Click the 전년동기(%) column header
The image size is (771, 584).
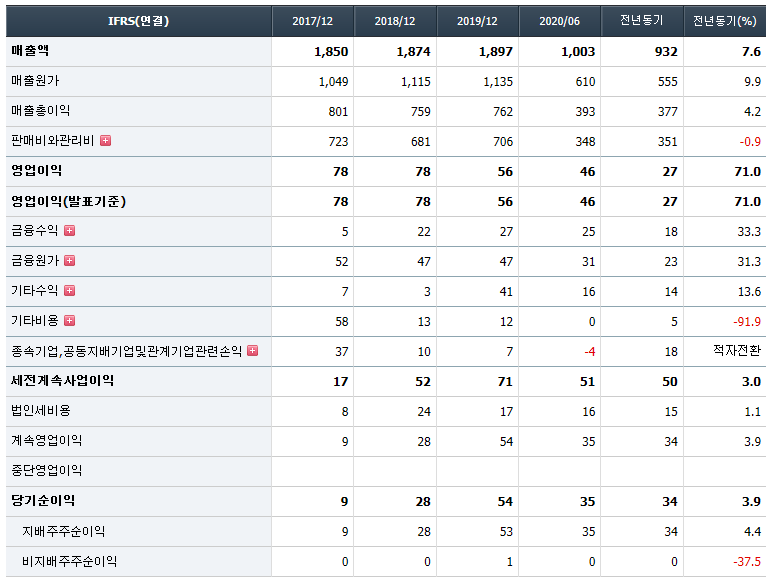click(725, 21)
